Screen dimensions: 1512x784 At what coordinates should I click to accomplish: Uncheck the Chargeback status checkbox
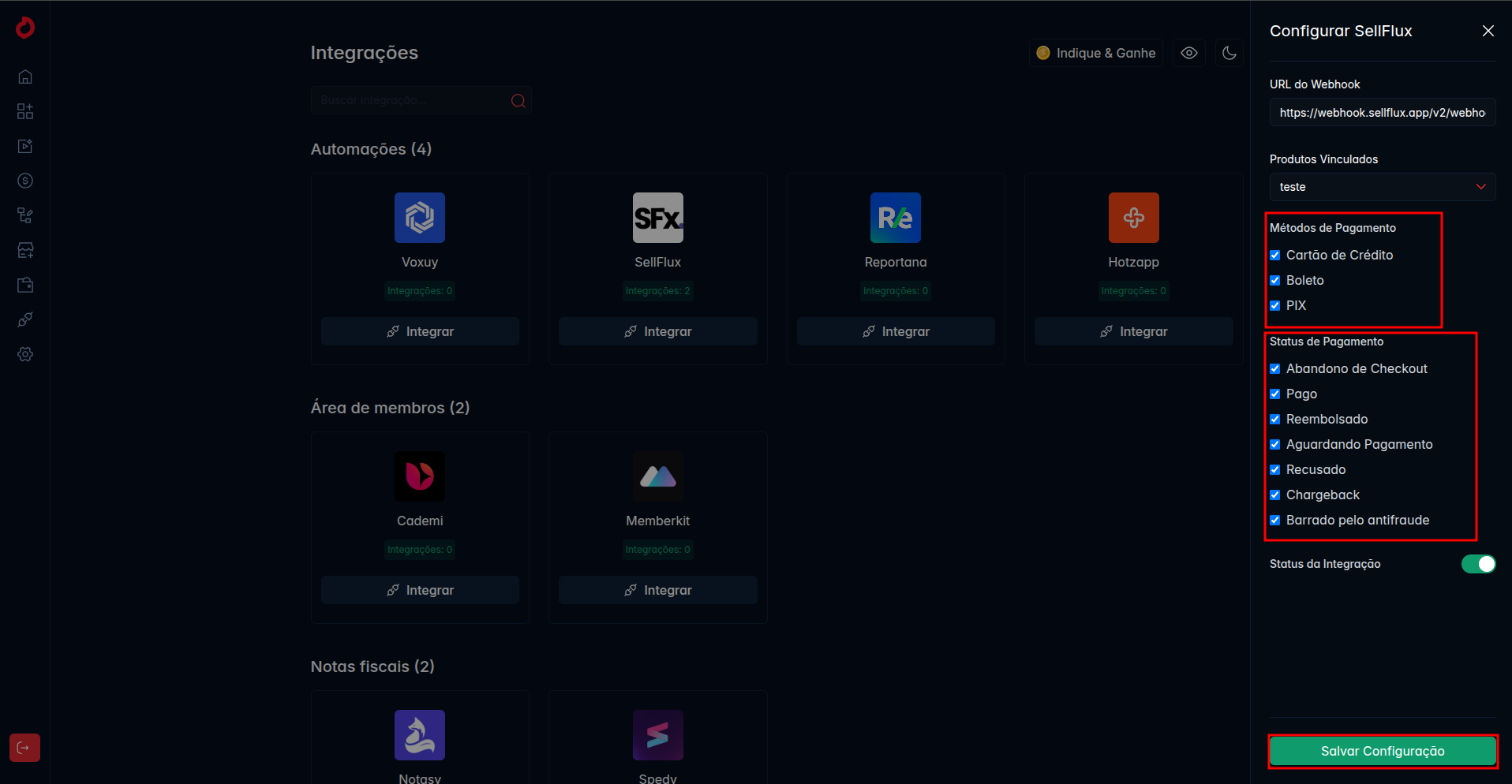pyautogui.click(x=1275, y=495)
